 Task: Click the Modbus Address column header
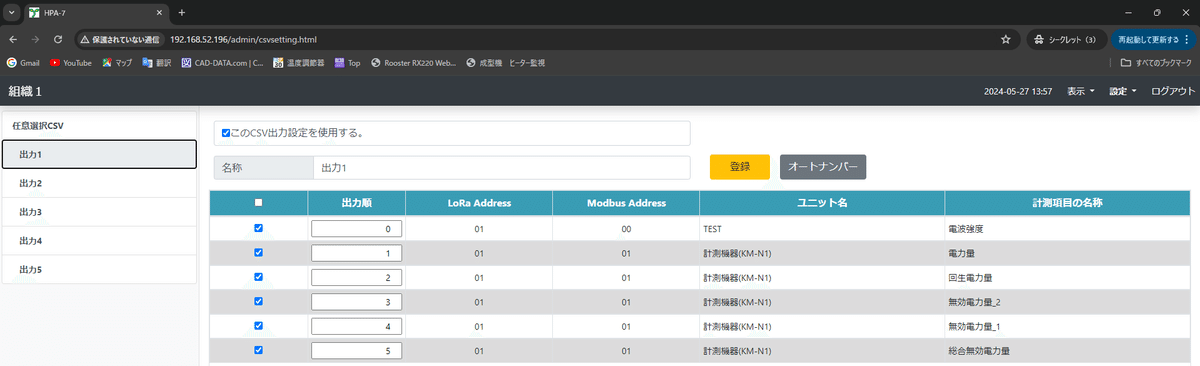[x=626, y=203]
